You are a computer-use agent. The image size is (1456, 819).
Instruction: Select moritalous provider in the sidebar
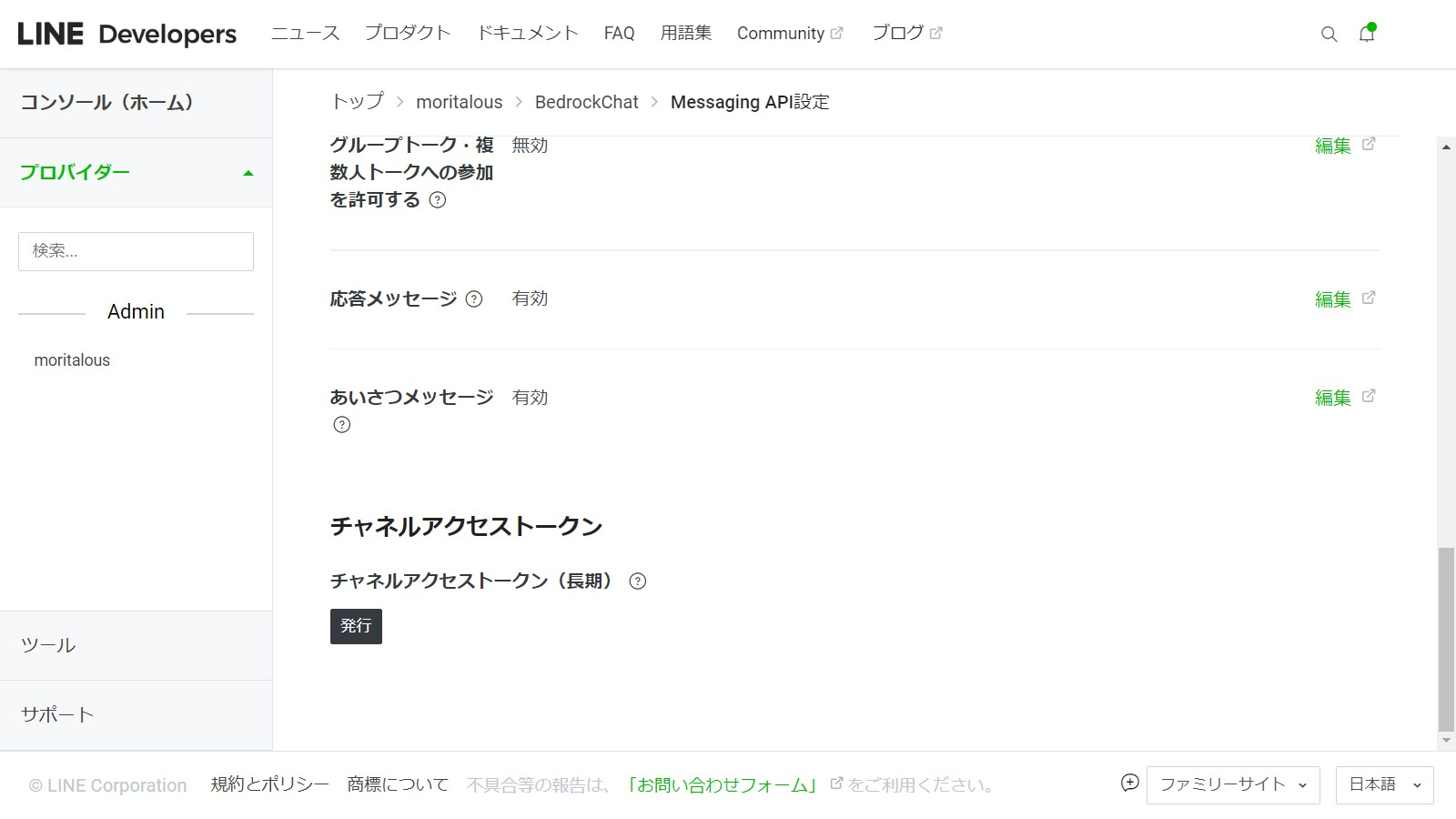click(72, 360)
